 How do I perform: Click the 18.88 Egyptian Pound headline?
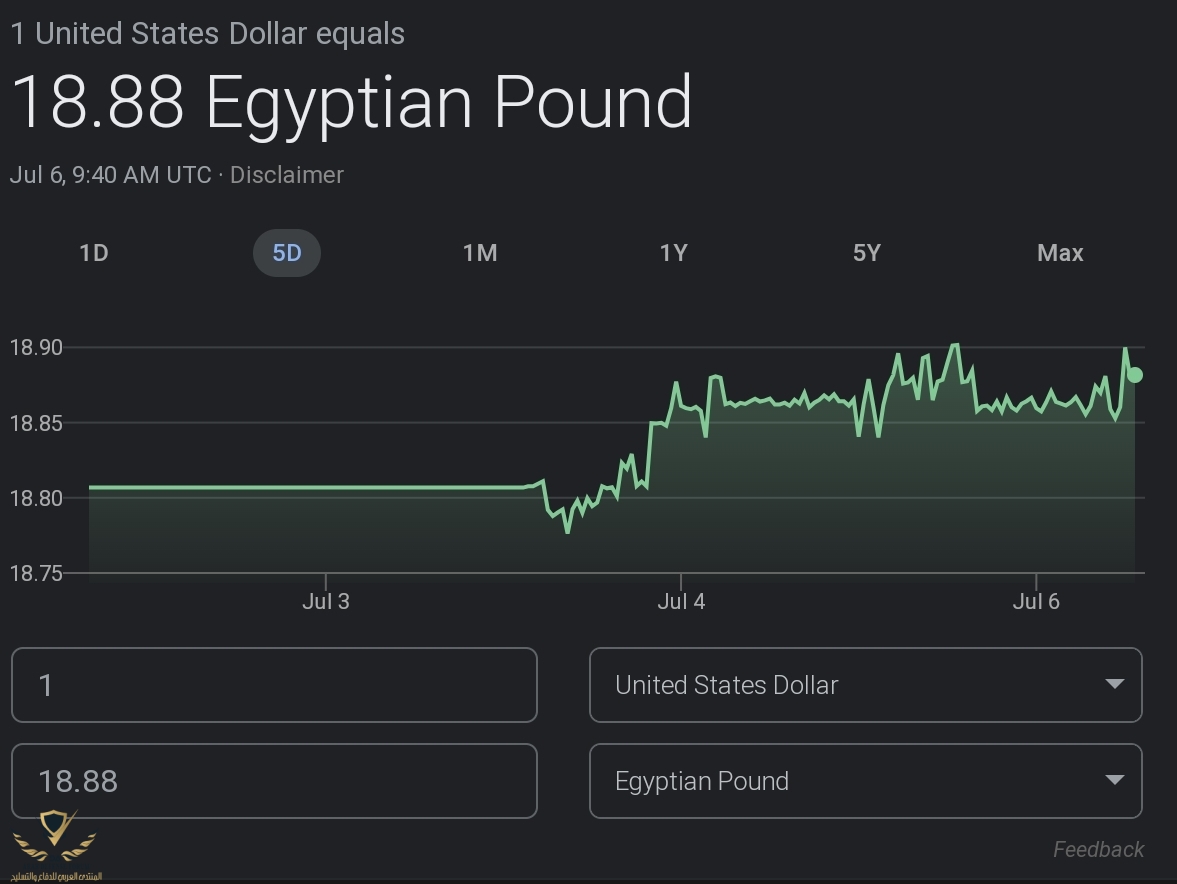351,102
